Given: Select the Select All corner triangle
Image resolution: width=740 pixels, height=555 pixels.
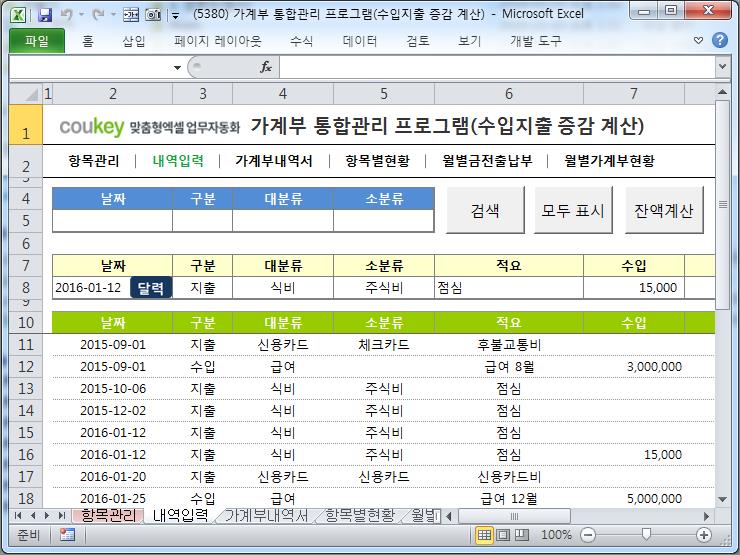Looking at the screenshot, I should 26,93.
